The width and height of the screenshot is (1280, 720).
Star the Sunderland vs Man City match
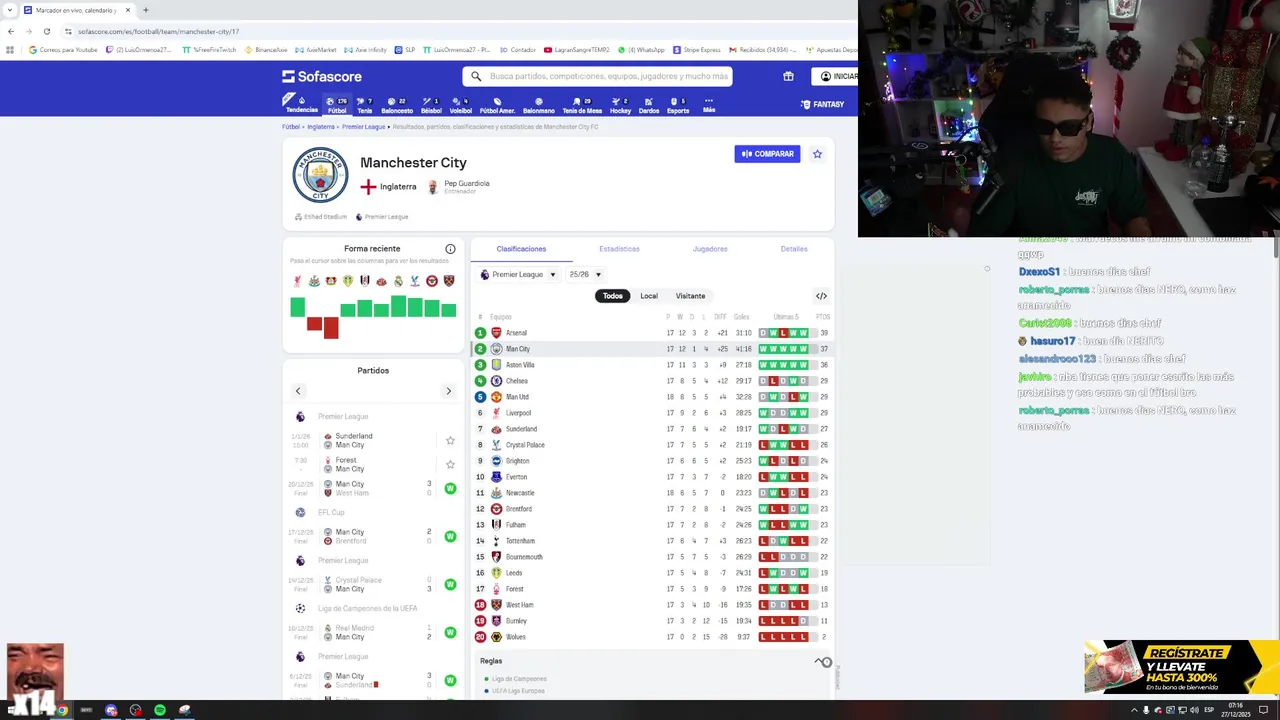pos(450,441)
